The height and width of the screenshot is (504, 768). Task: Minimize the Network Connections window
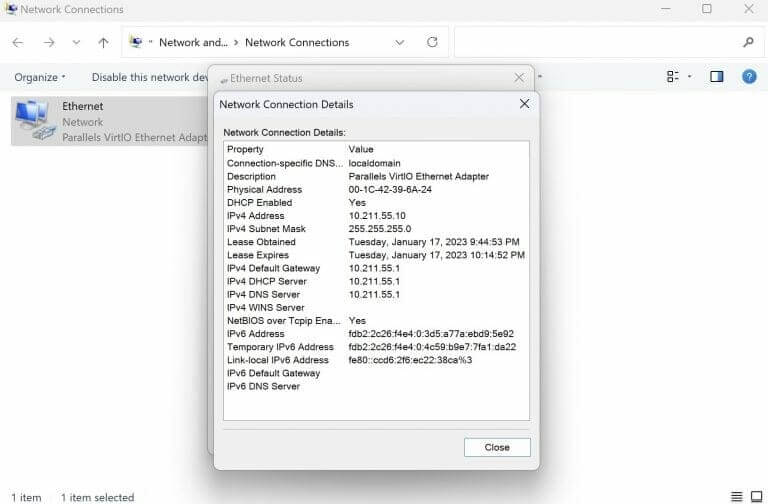[665, 8]
